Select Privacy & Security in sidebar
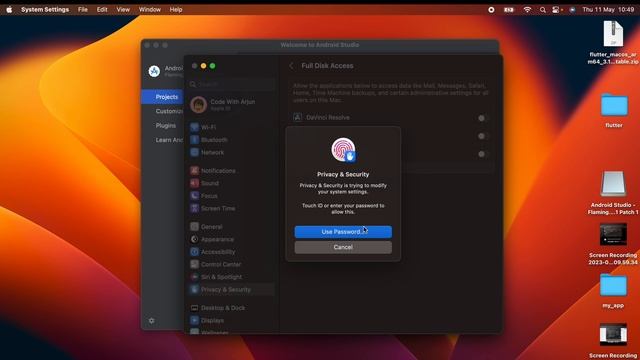The width and height of the screenshot is (640, 360). click(232, 289)
